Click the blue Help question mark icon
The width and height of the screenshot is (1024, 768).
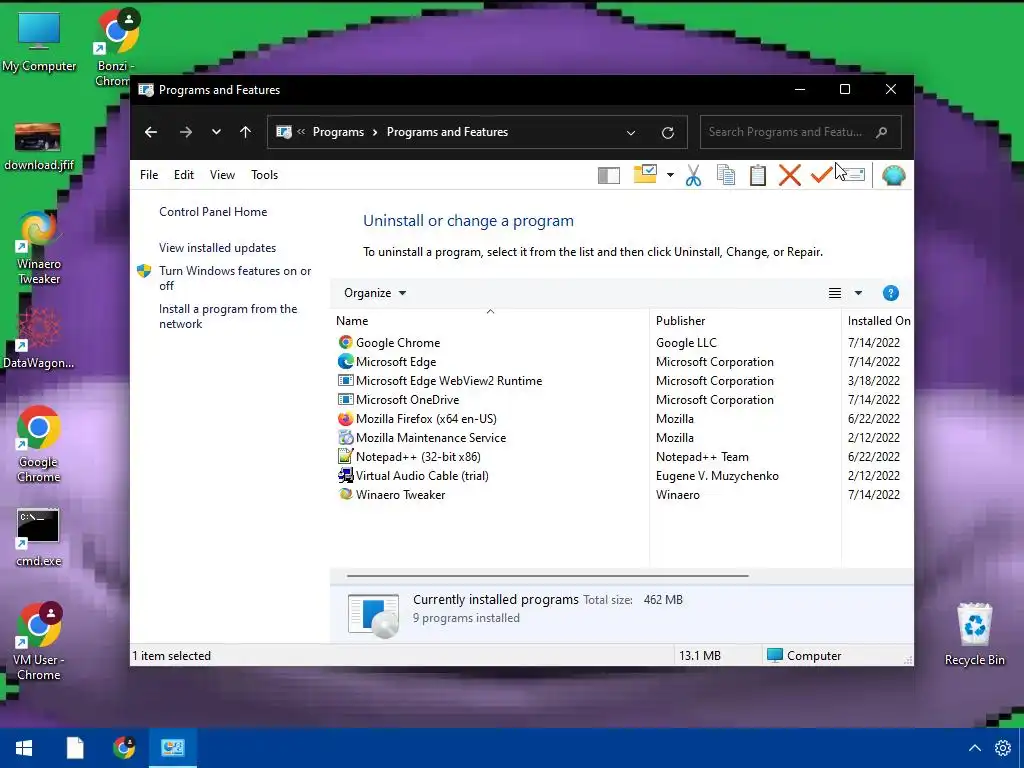pyautogui.click(x=891, y=293)
